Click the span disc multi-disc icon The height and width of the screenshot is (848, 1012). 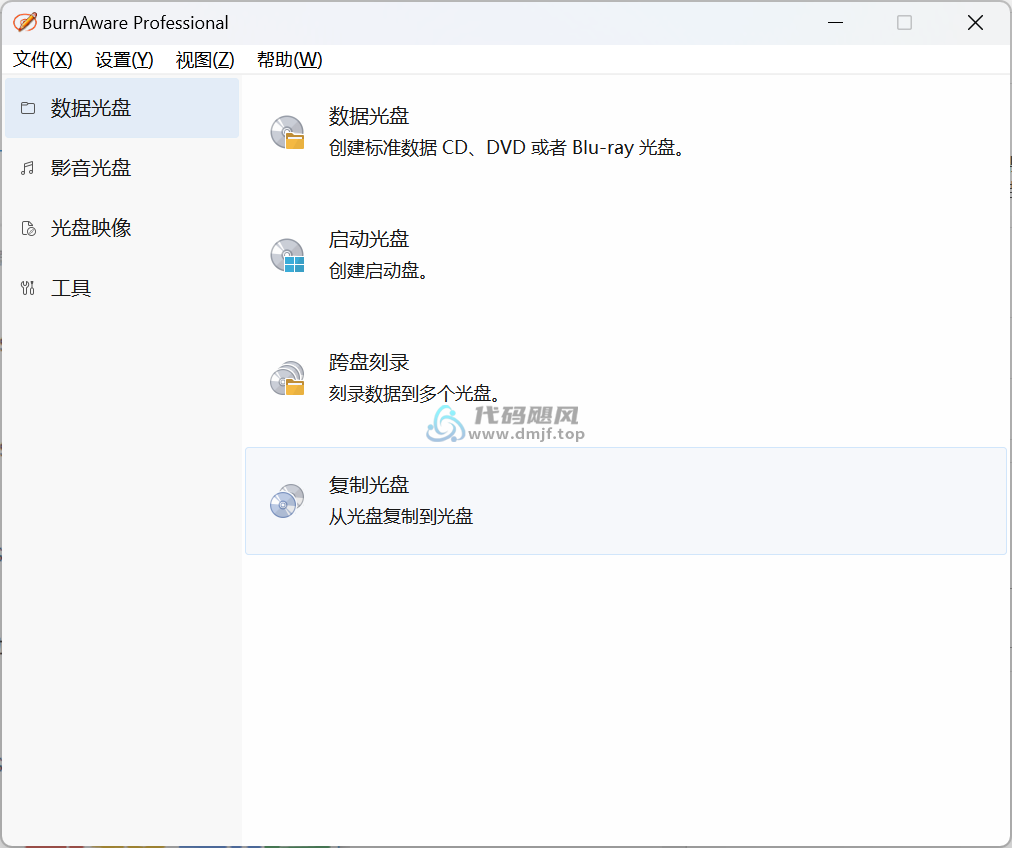pyautogui.click(x=287, y=378)
